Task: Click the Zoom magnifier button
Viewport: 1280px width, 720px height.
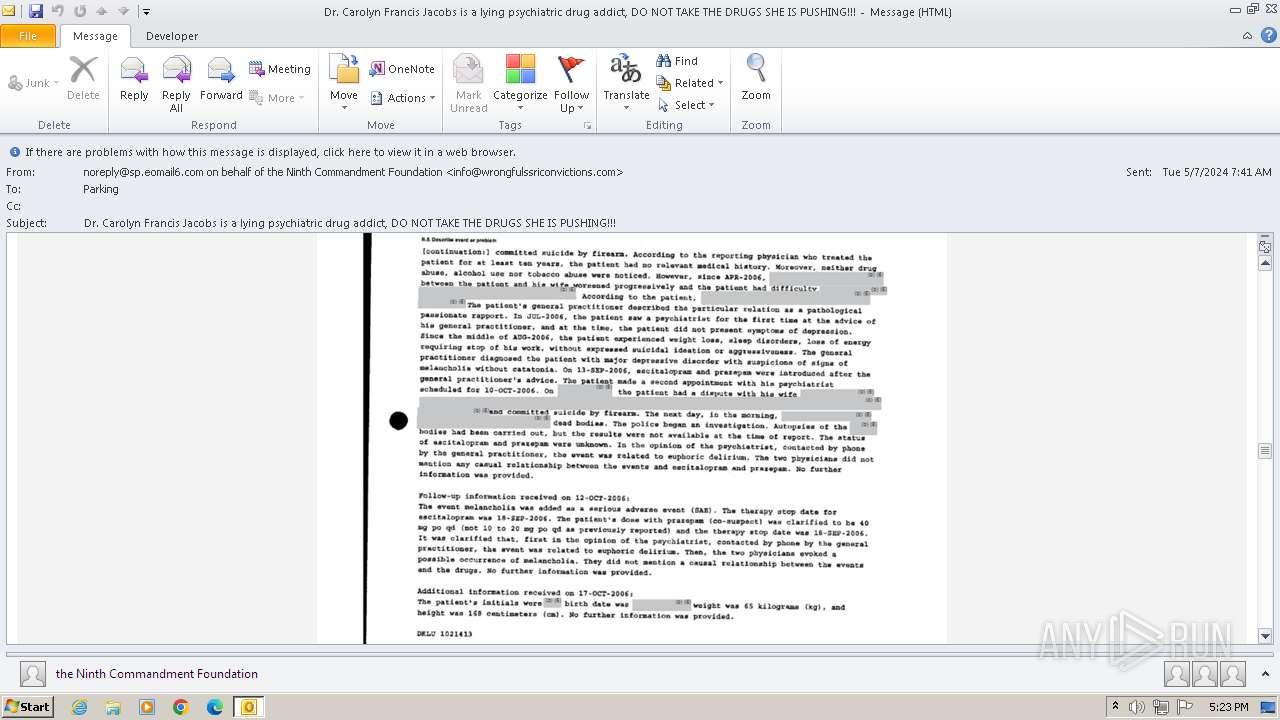Action: [756, 79]
